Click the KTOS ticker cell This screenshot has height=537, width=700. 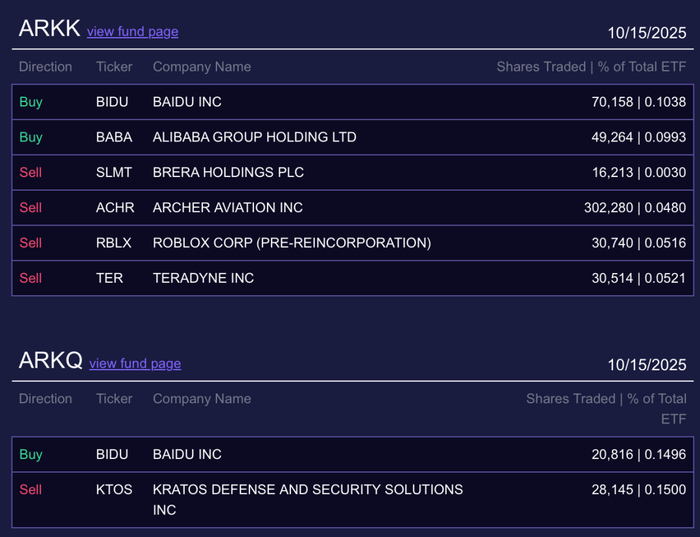114,490
